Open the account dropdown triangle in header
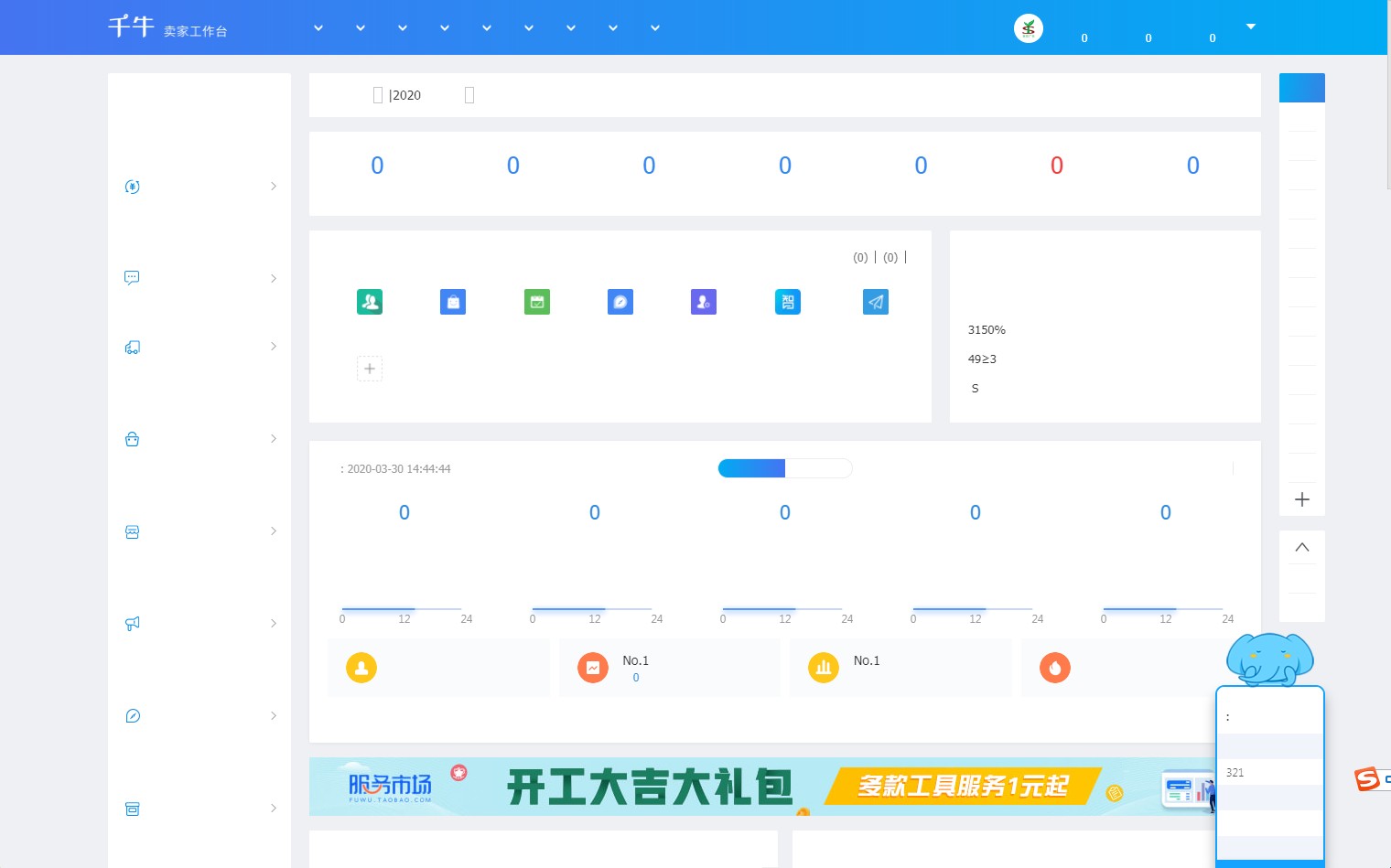Screen dimensions: 1391x868 pyautogui.click(x=1251, y=27)
